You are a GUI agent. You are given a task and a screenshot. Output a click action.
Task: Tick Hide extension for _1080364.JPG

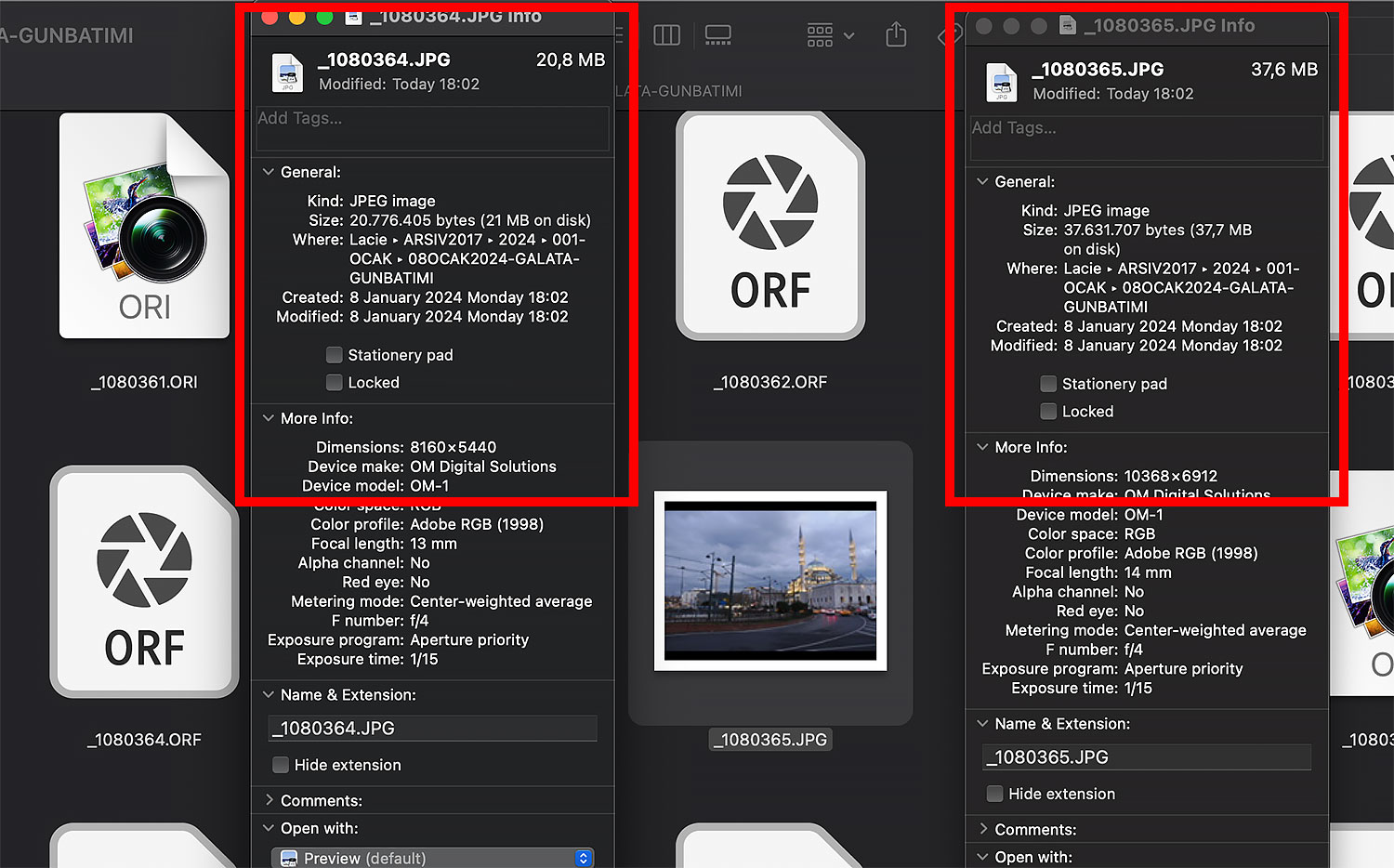click(x=281, y=765)
